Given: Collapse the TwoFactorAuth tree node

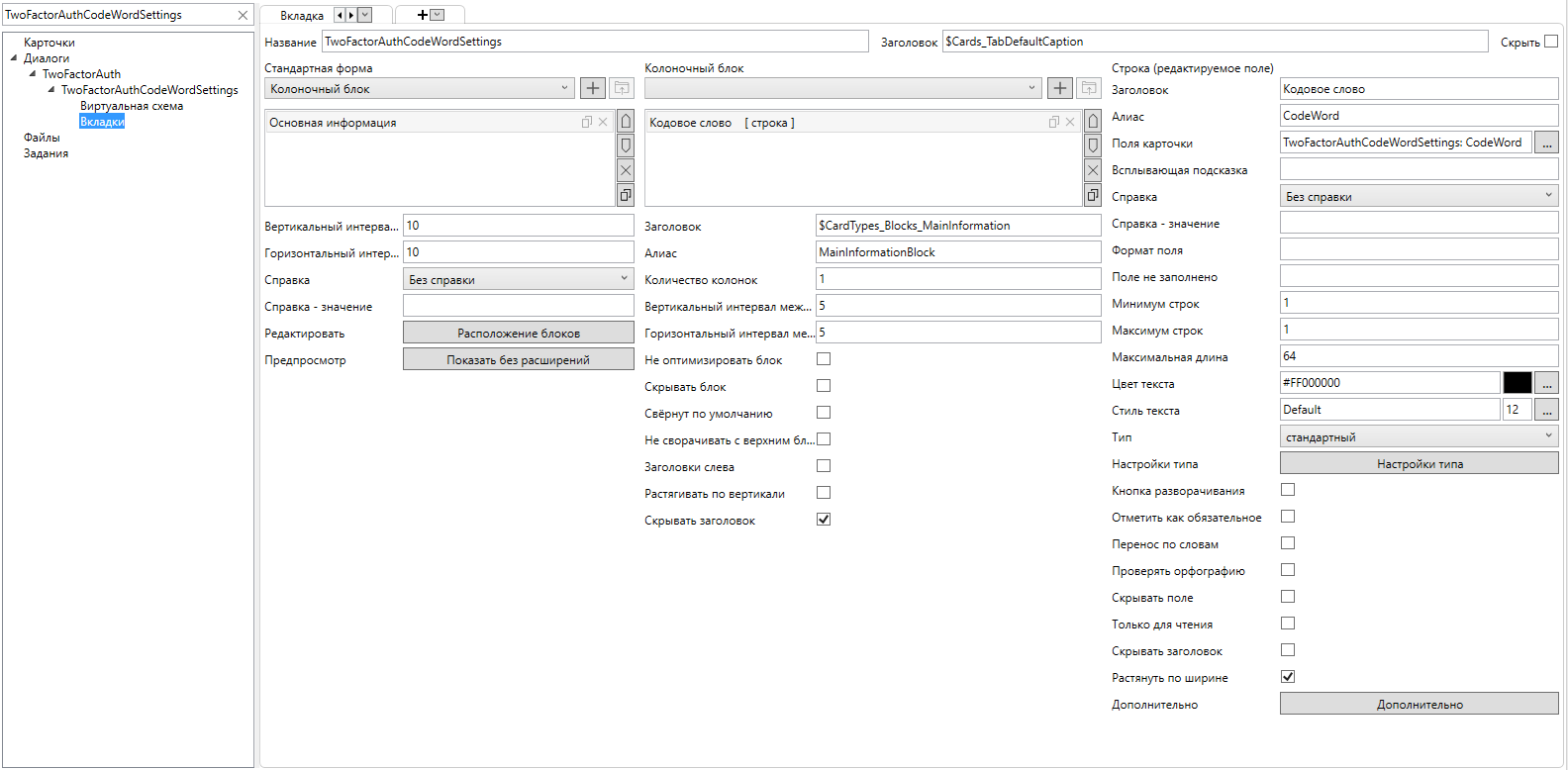Looking at the screenshot, I should pyautogui.click(x=33, y=74).
